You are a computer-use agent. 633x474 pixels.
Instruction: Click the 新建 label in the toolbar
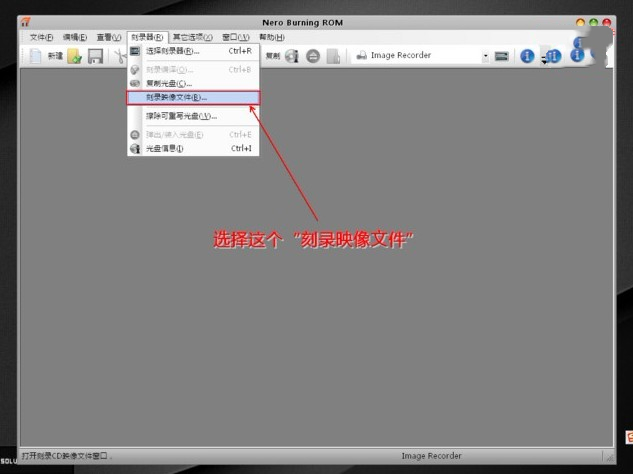pyautogui.click(x=55, y=56)
